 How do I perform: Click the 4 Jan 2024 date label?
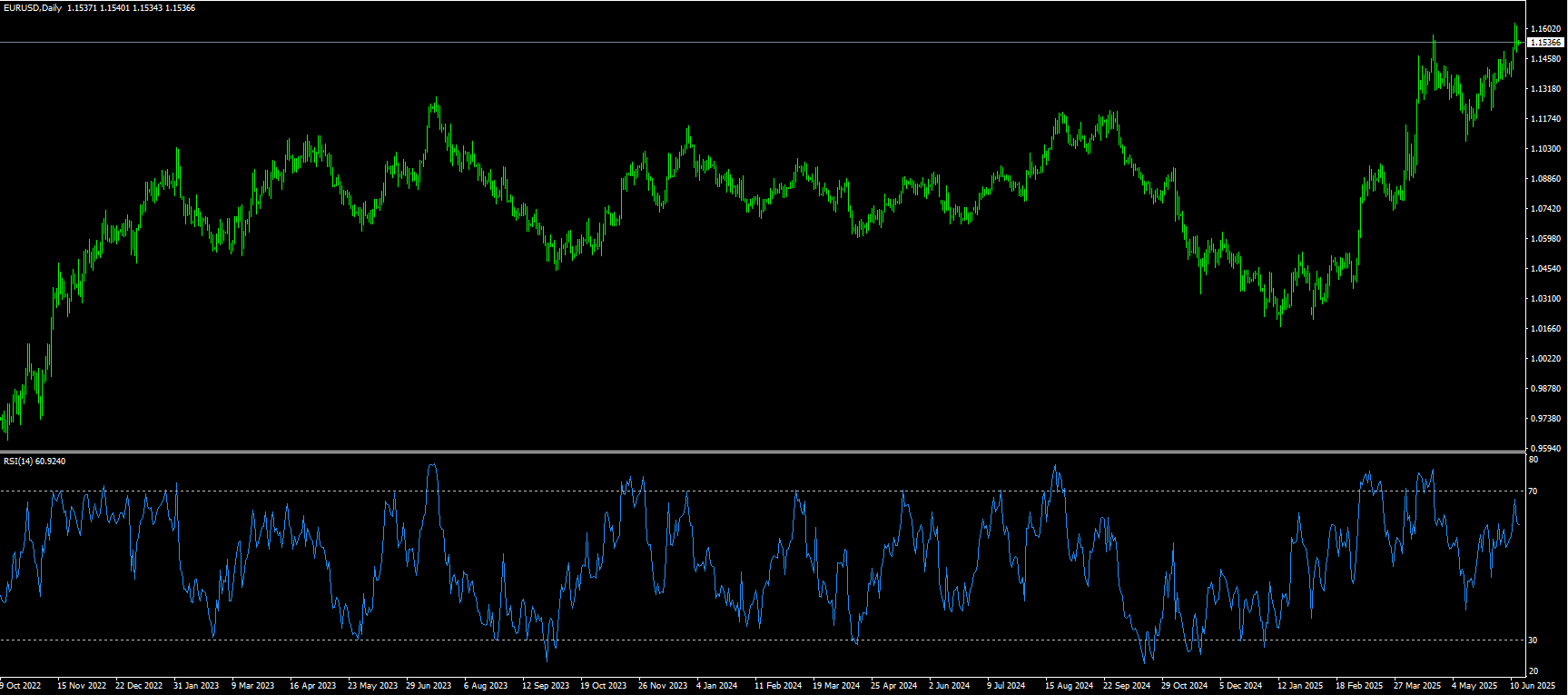717,686
